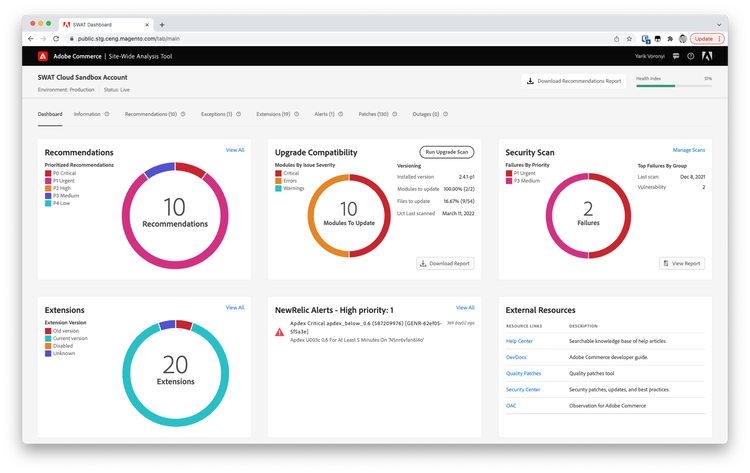The height and width of the screenshot is (473, 750).
Task: Open the help question mark icon
Action: [x=690, y=56]
